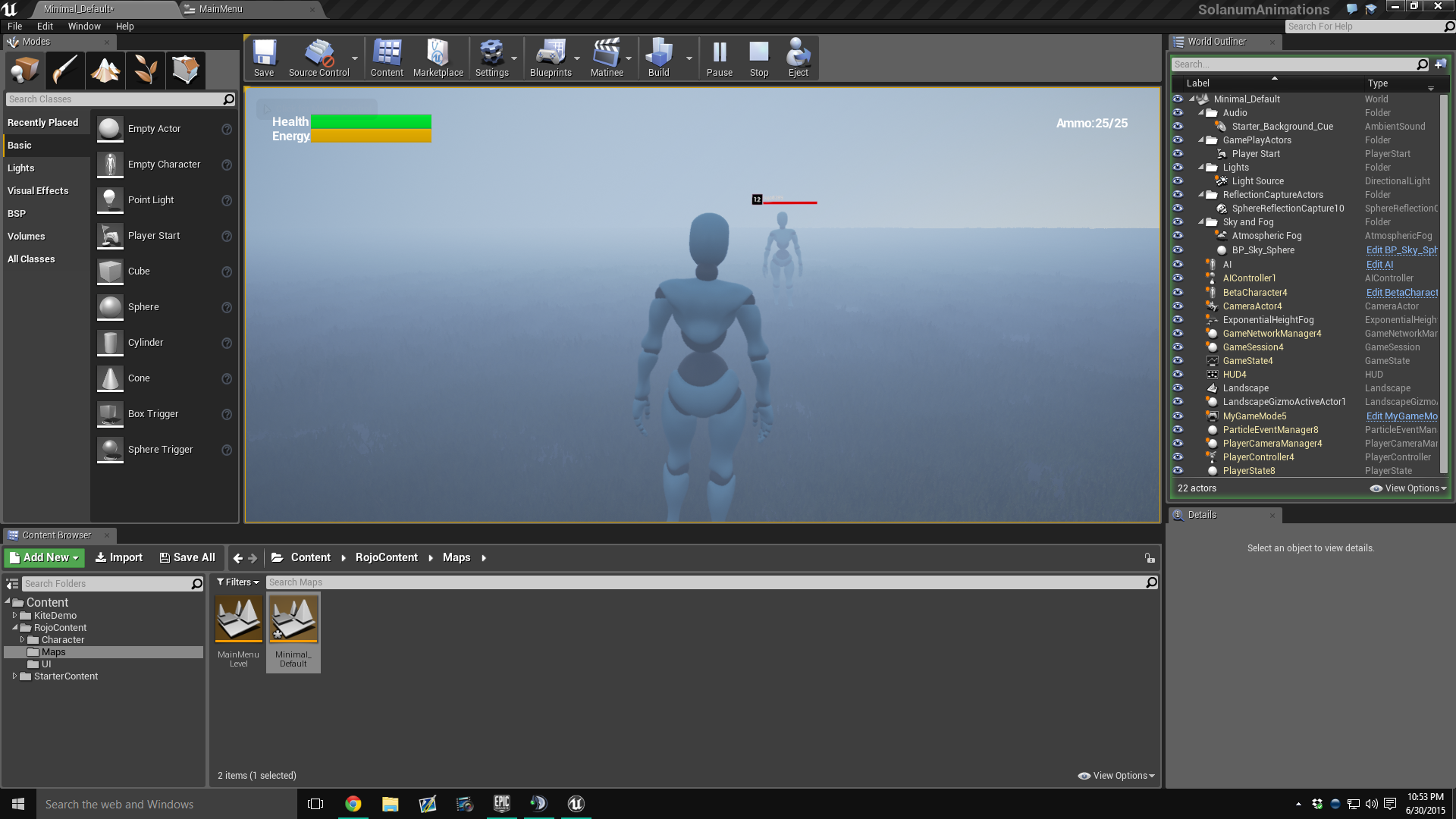
Task: Hide the Player Start actor
Action: click(x=1178, y=154)
